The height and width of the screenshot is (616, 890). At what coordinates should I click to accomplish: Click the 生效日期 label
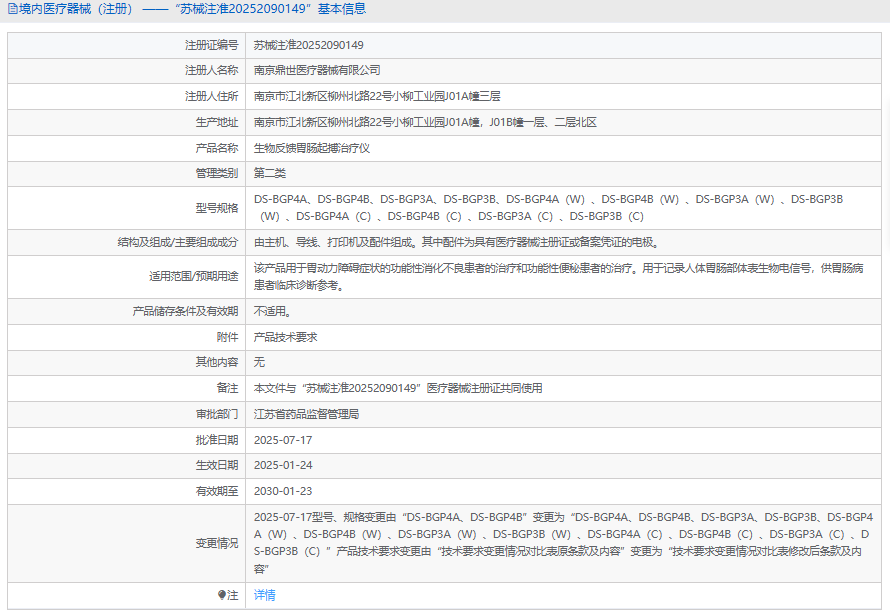click(217, 465)
